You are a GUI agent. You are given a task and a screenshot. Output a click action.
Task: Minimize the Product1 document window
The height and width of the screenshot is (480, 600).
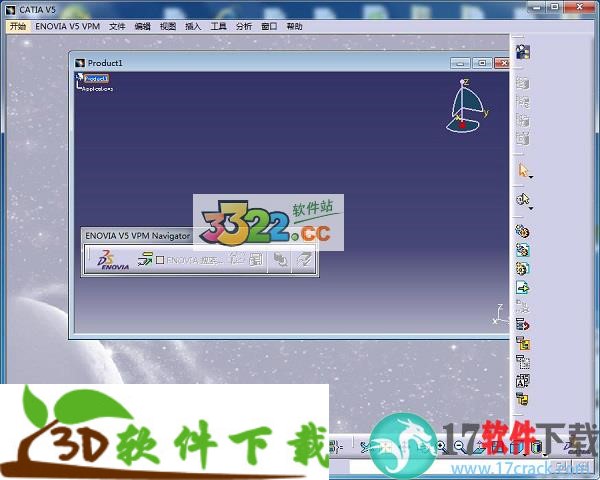(460, 63)
